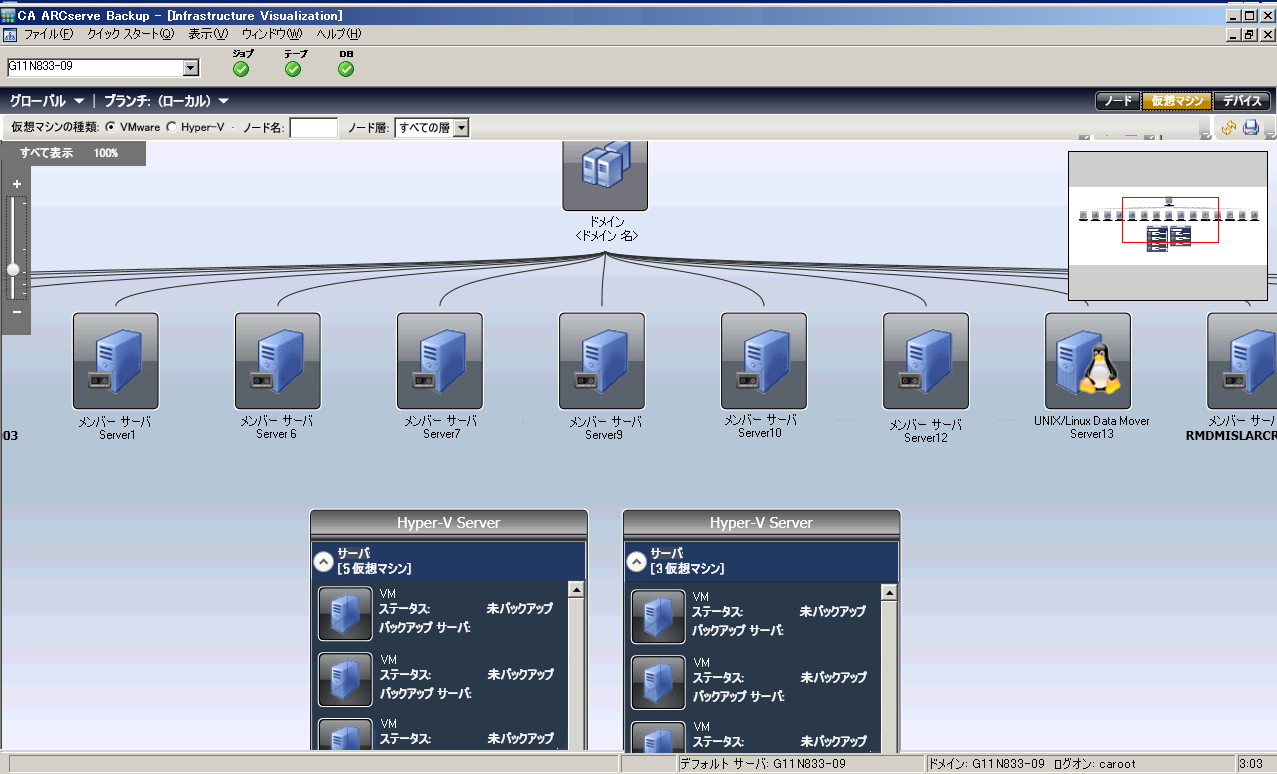The height and width of the screenshot is (774, 1277).
Task: Switch to the ノード view button
Action: tap(1117, 101)
